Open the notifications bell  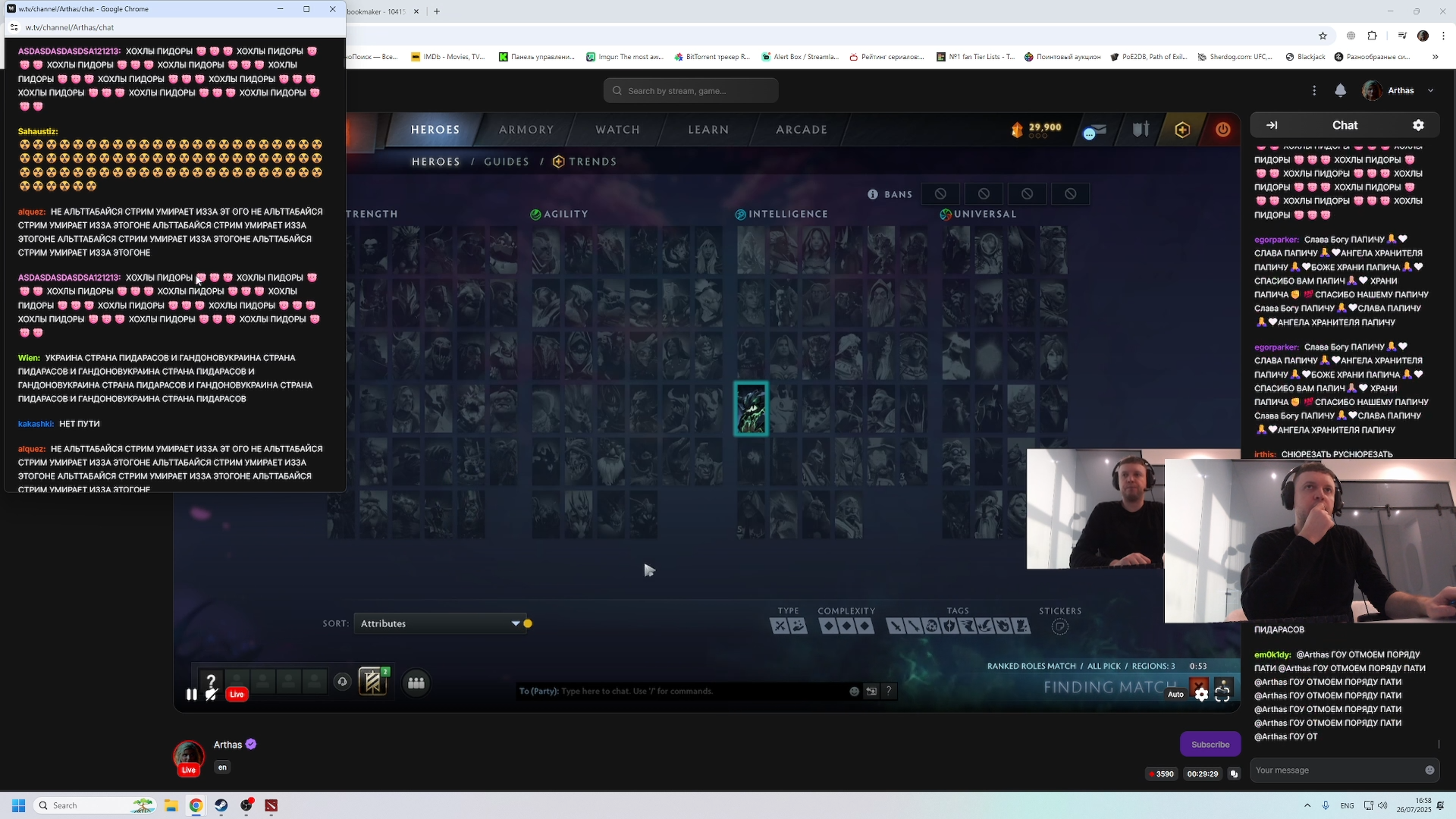pyautogui.click(x=1340, y=90)
